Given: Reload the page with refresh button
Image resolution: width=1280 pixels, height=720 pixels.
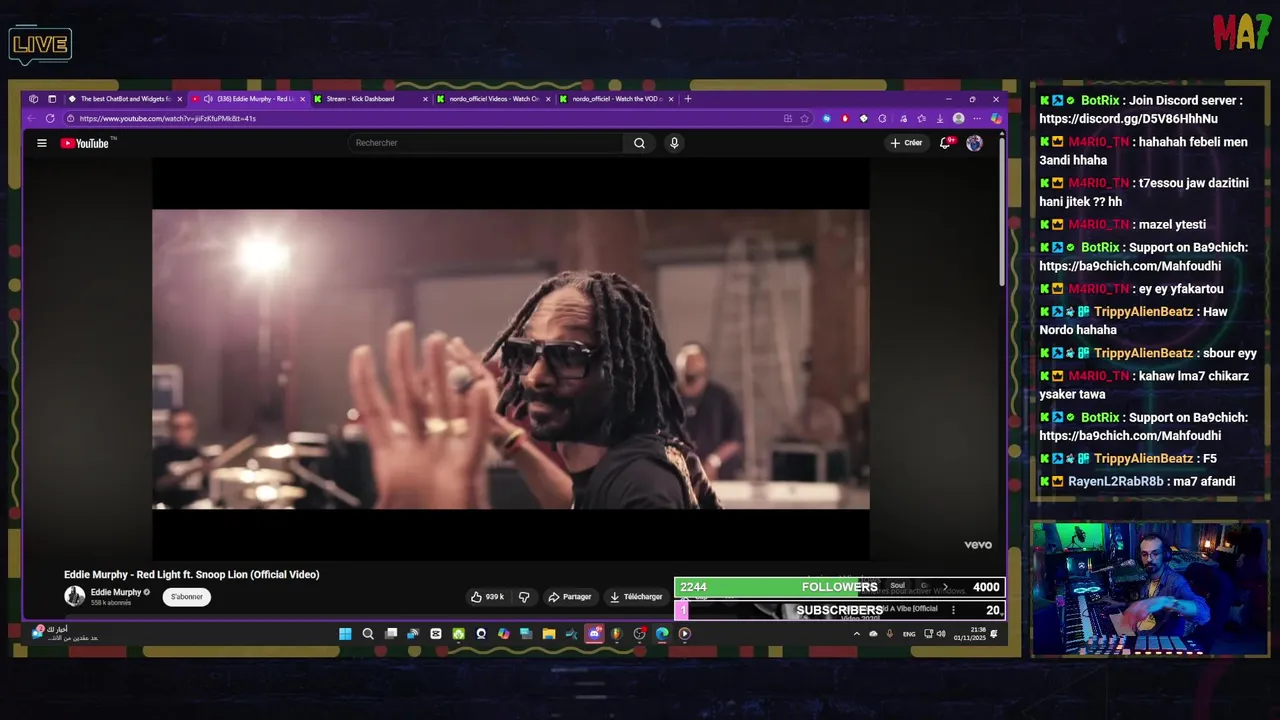Looking at the screenshot, I should (50, 118).
